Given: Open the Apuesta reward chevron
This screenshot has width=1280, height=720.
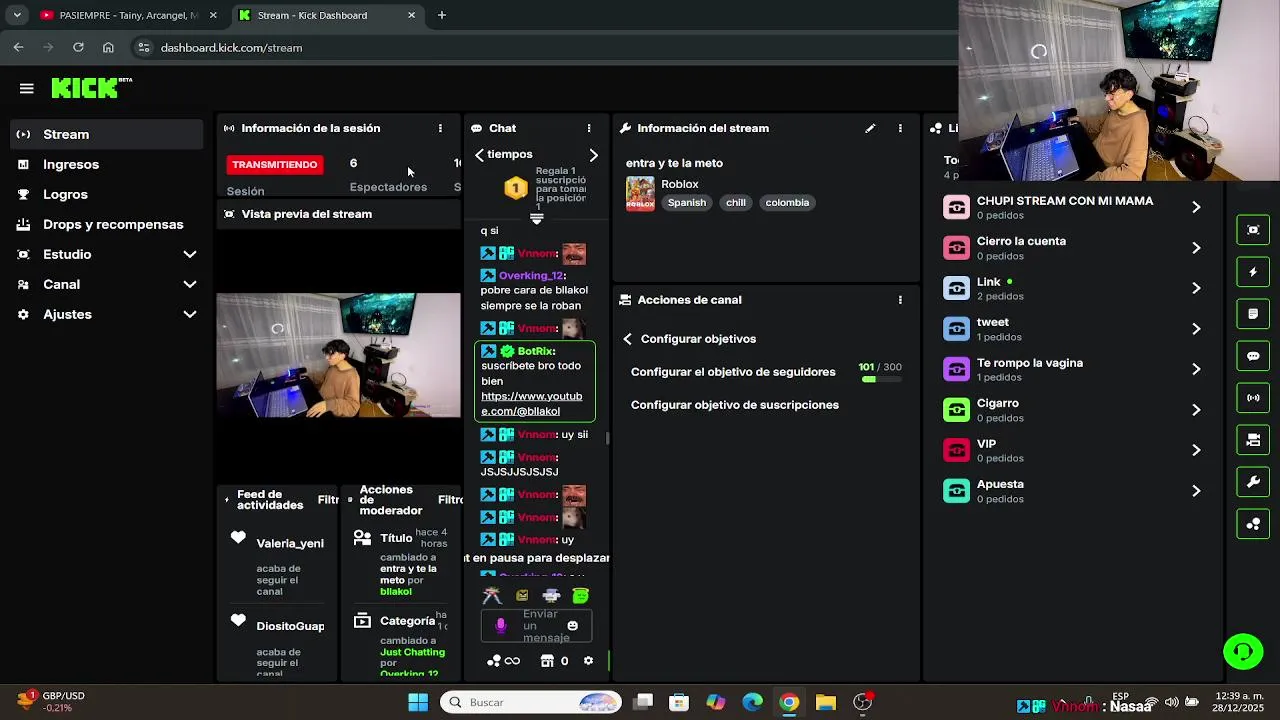Looking at the screenshot, I should [x=1196, y=491].
